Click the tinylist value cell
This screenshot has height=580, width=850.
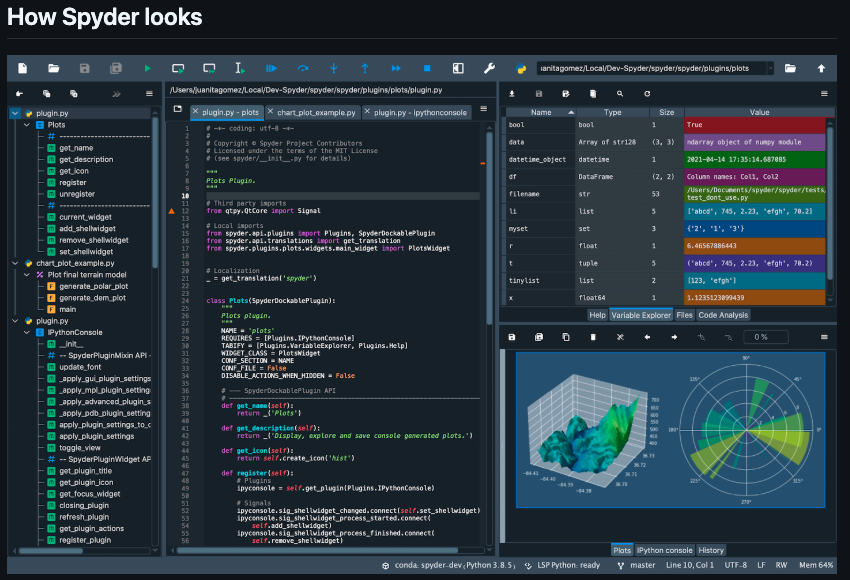(755, 280)
